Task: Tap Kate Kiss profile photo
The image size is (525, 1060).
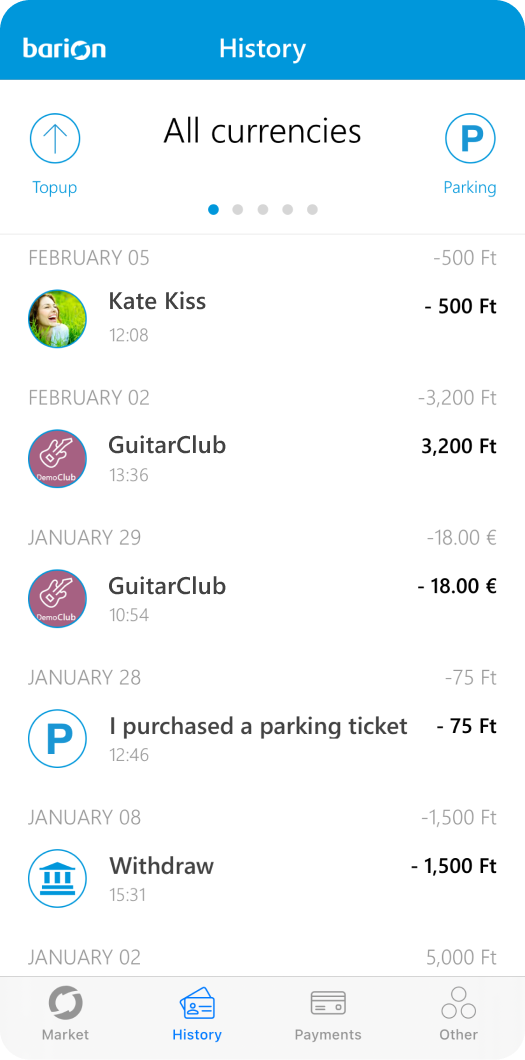Action: tap(57, 318)
